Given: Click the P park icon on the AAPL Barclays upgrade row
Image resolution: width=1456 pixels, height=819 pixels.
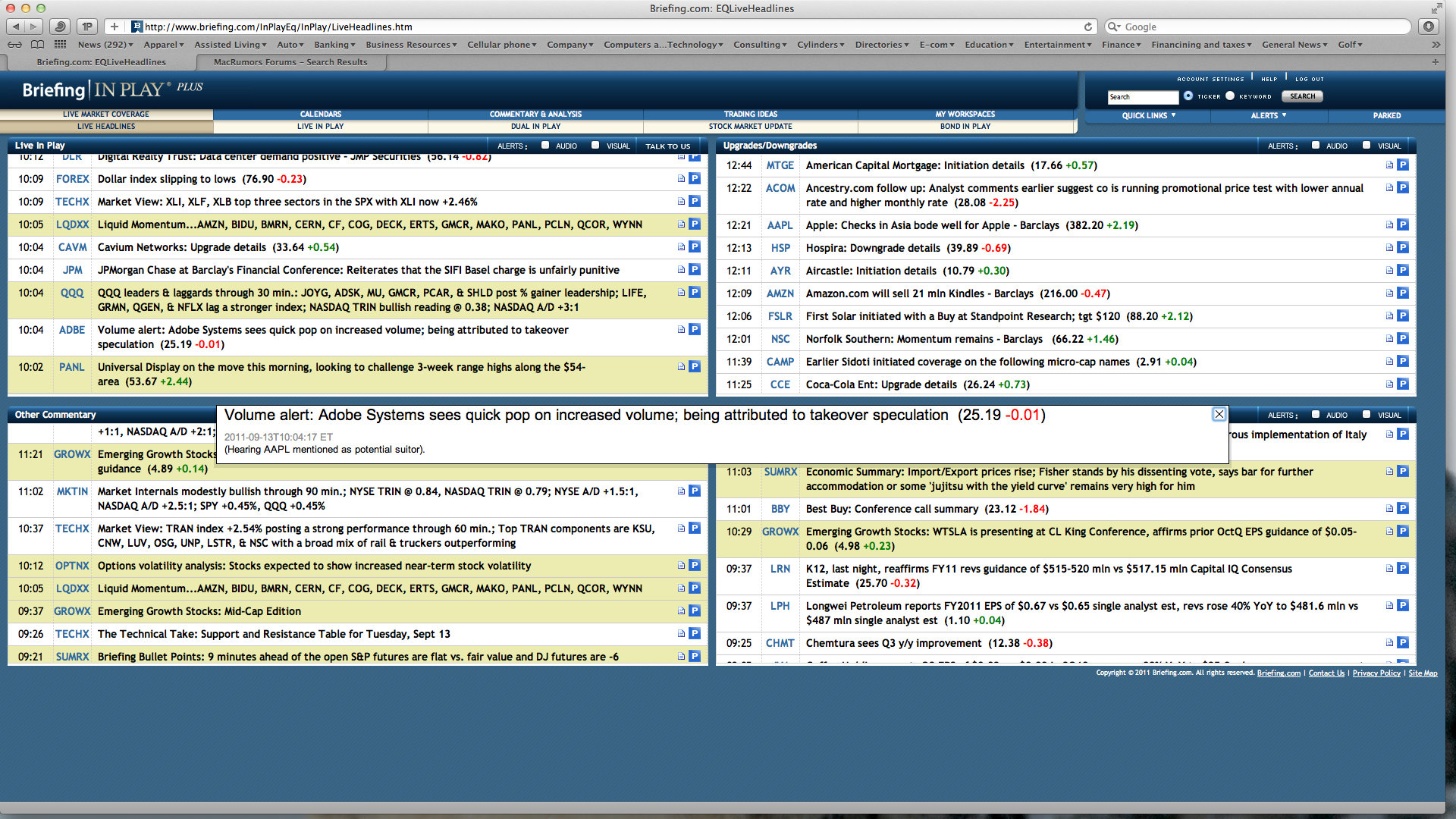Looking at the screenshot, I should (x=1402, y=225).
